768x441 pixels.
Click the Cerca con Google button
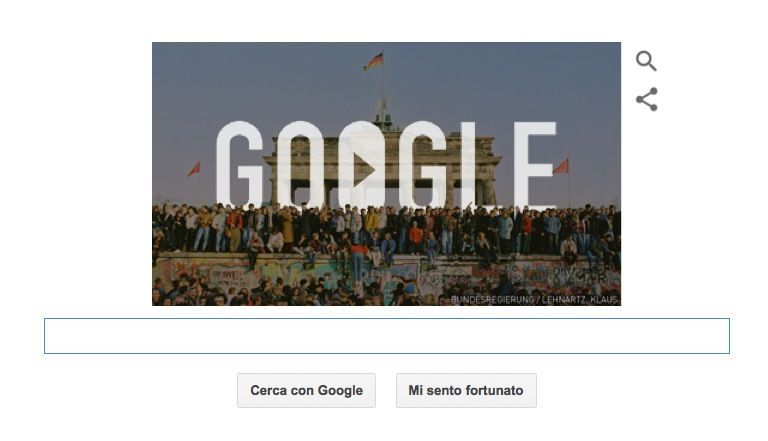pyautogui.click(x=307, y=391)
